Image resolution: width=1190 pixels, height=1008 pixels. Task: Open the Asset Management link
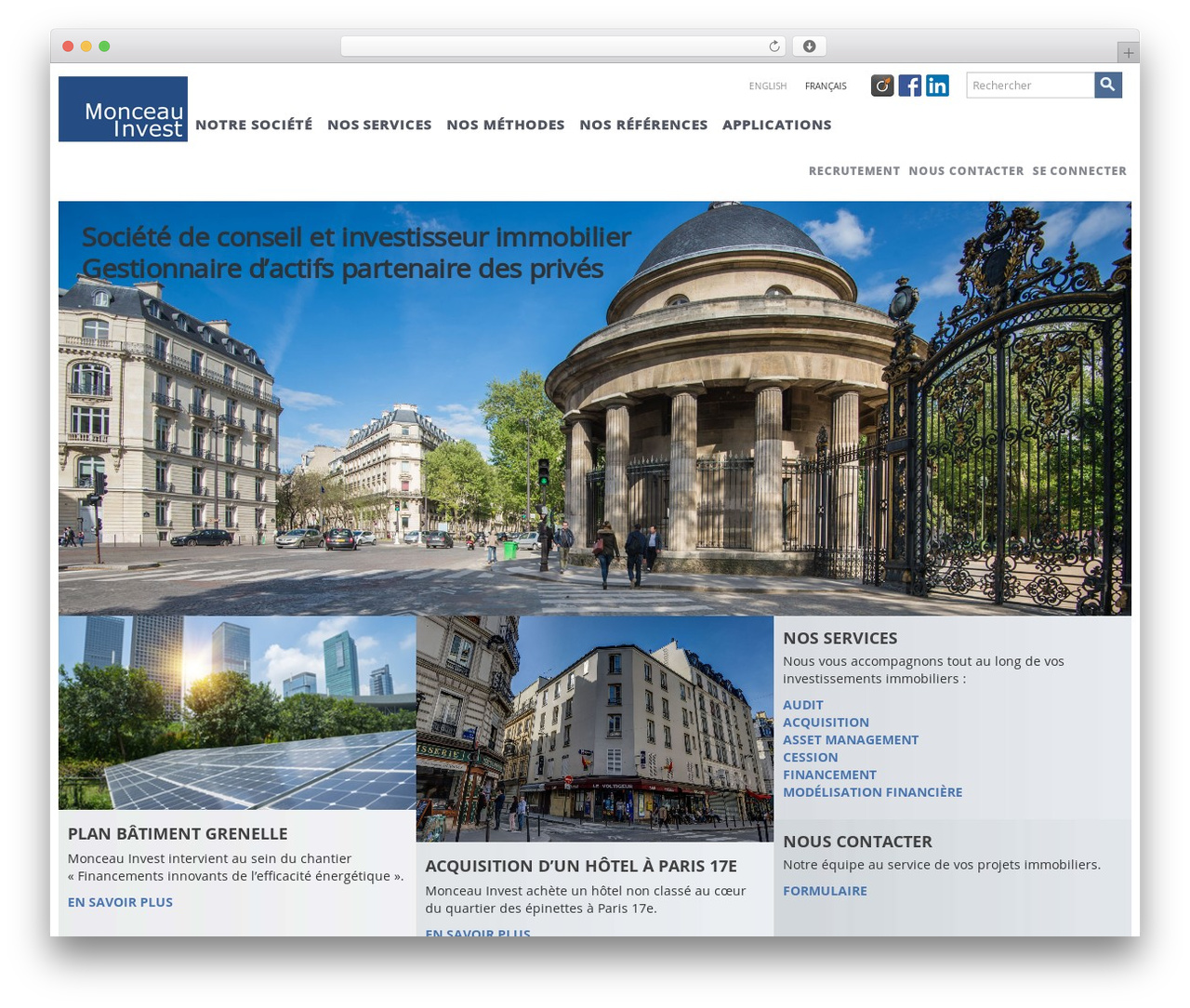(x=851, y=740)
